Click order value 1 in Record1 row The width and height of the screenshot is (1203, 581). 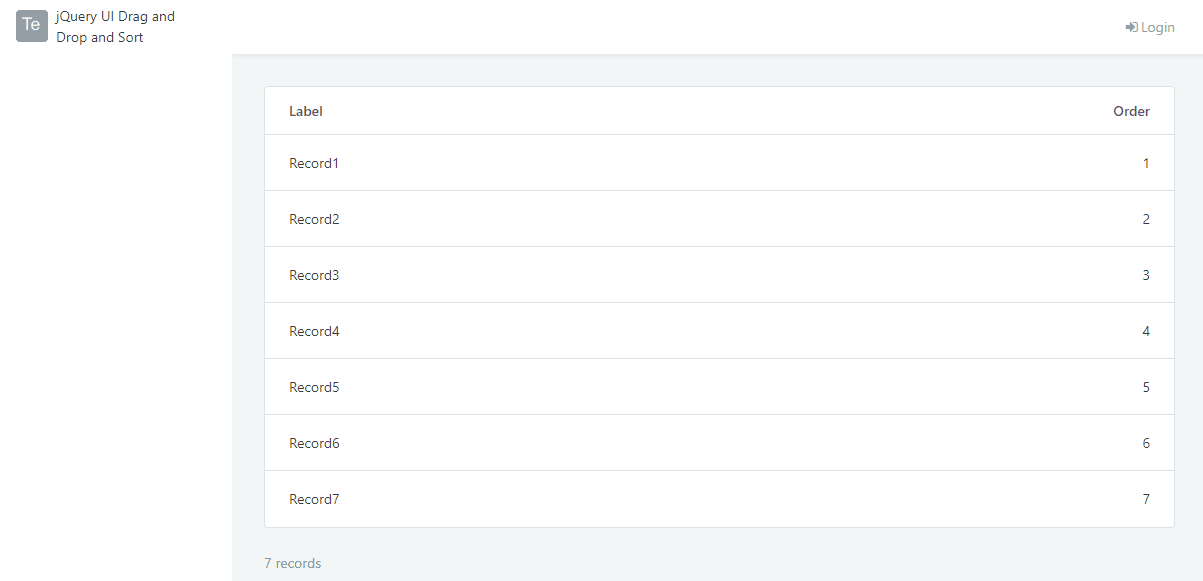click(1146, 163)
